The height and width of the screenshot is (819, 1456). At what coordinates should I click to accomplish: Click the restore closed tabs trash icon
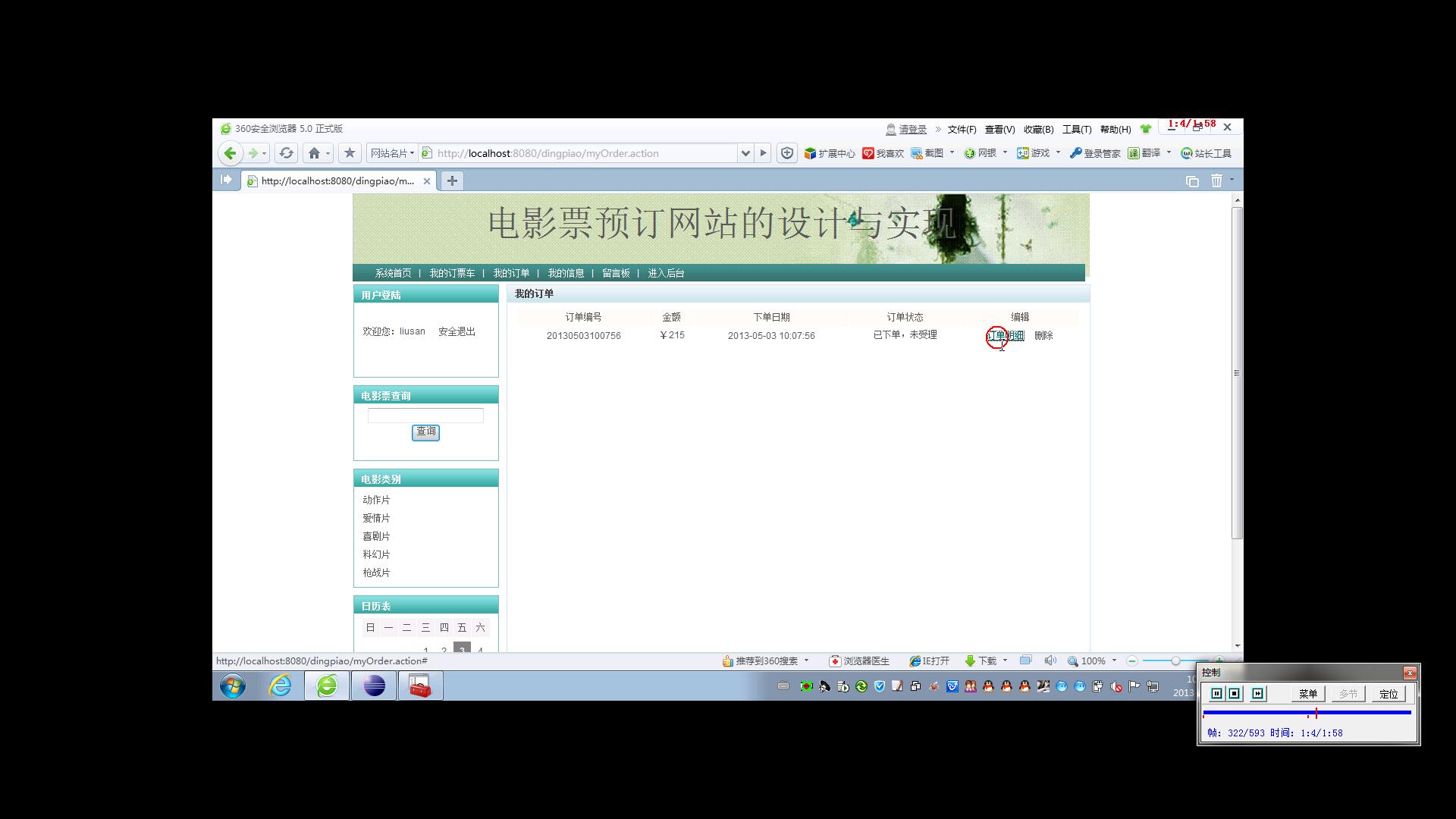1216,180
